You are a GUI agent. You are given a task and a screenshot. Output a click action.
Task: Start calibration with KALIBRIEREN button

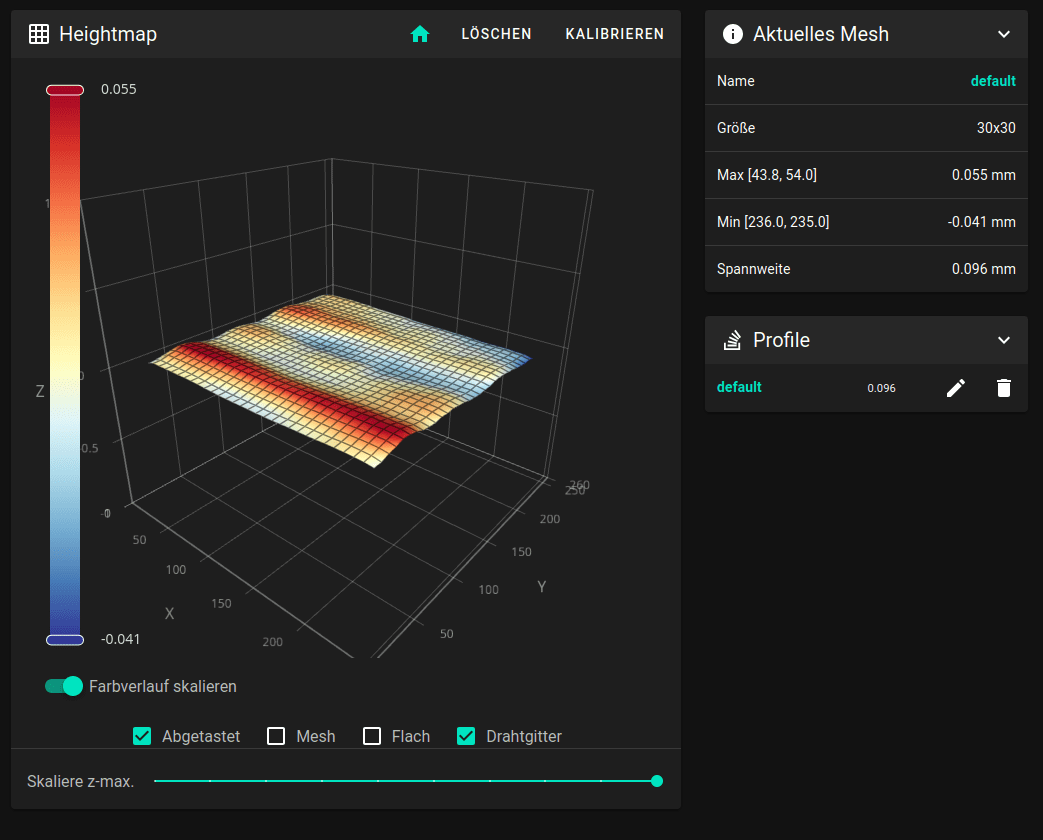click(615, 34)
